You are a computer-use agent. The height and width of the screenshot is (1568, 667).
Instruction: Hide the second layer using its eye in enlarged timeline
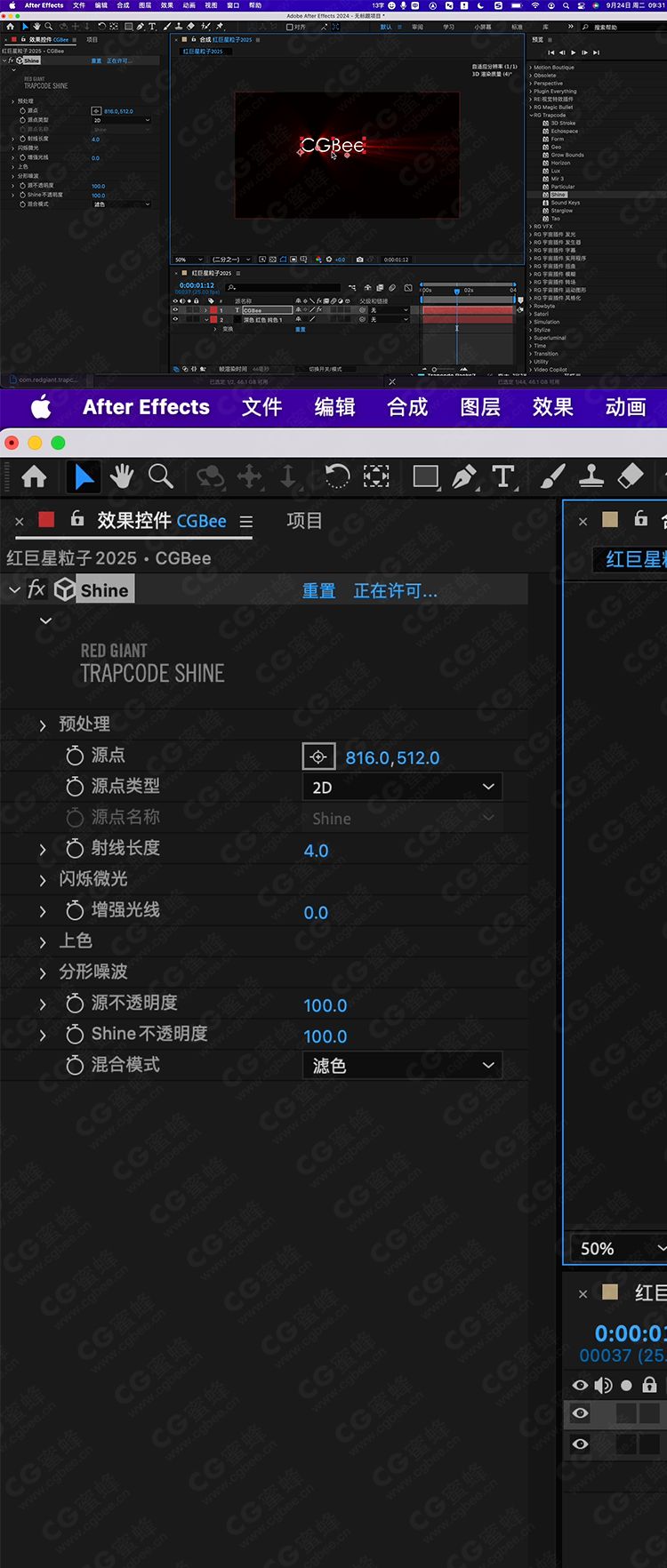click(x=580, y=1444)
